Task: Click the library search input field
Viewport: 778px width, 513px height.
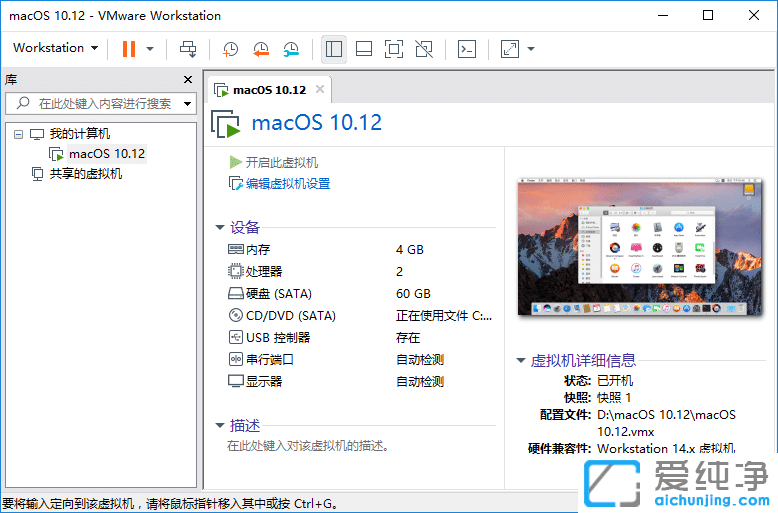Action: click(101, 103)
